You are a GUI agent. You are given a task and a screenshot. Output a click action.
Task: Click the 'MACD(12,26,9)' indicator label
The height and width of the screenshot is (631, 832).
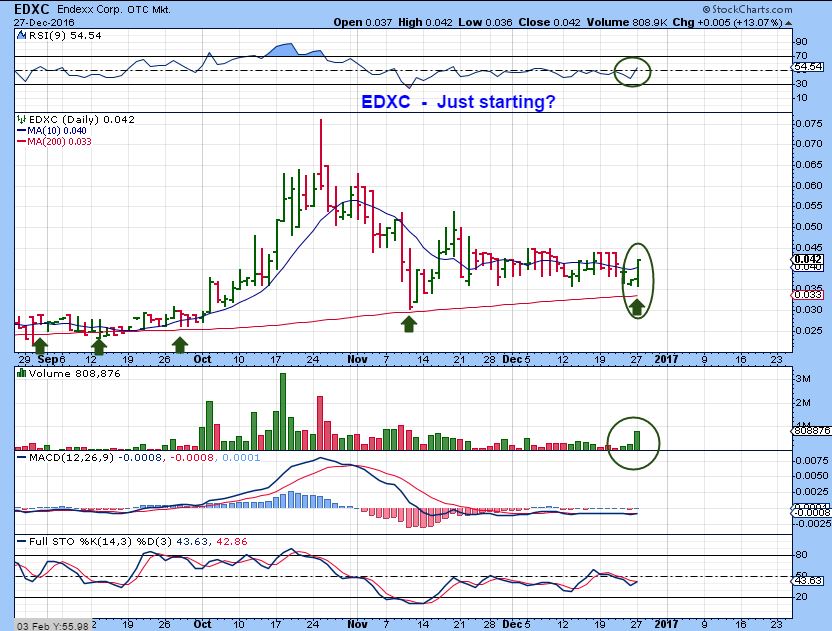tap(72, 457)
